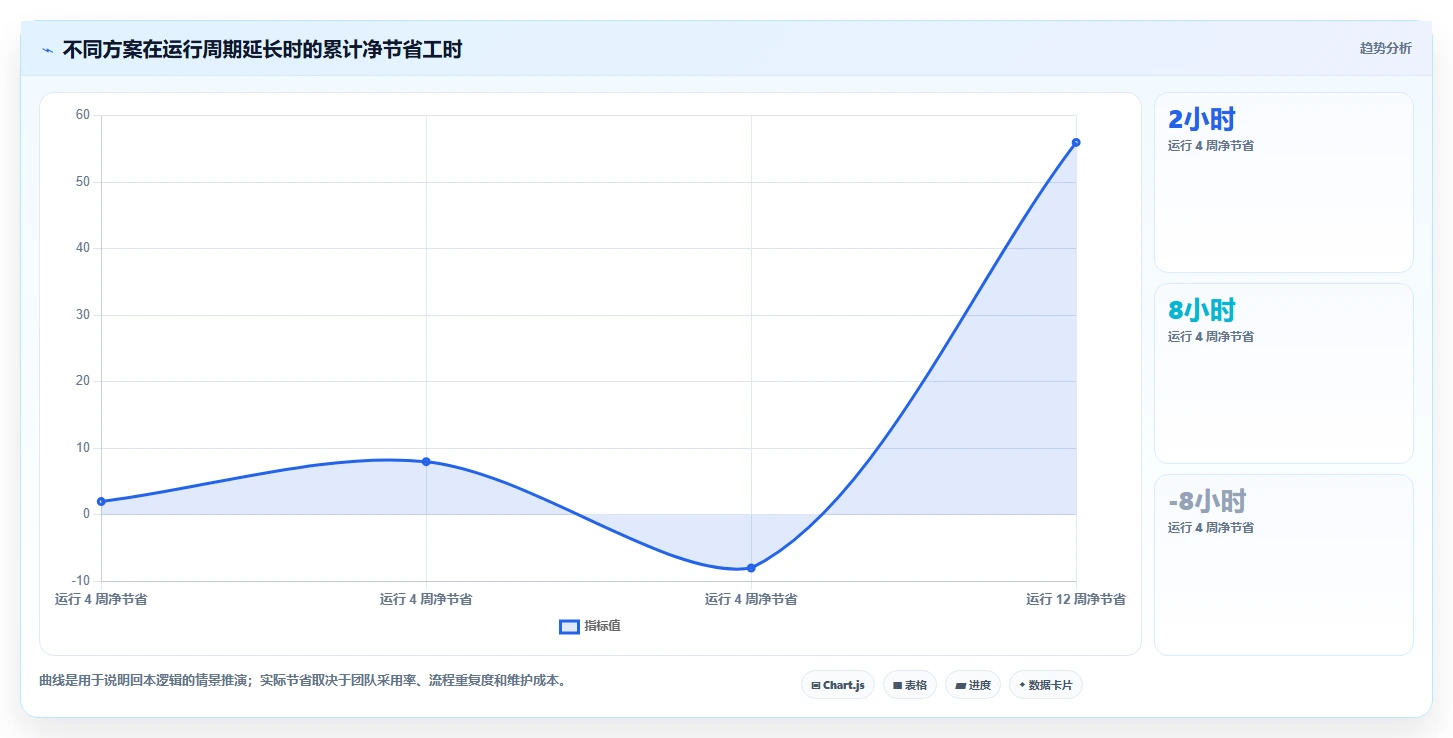Select the data point at value -8
1453x738 pixels.
point(751,568)
